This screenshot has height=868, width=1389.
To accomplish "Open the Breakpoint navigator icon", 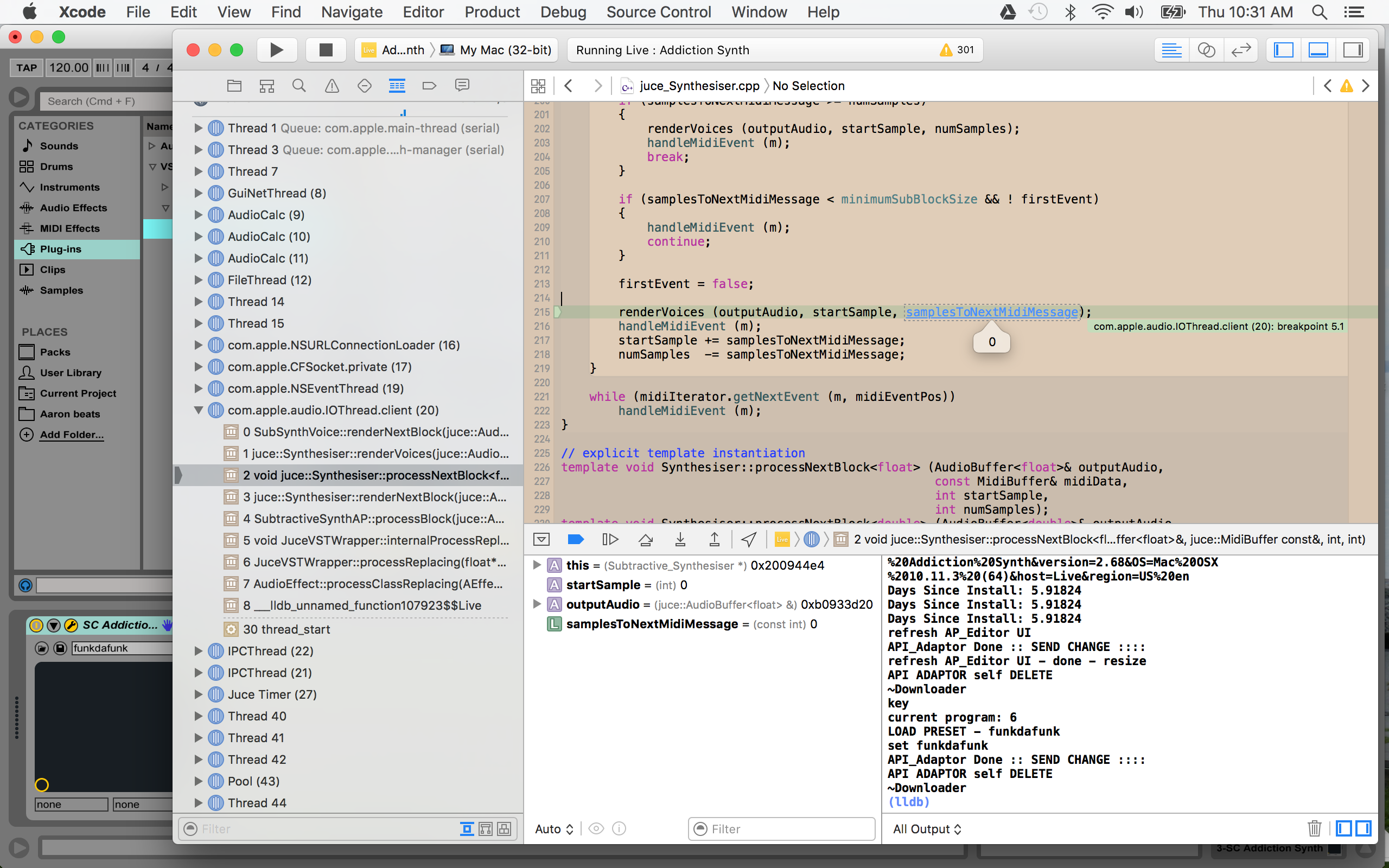I will 429,86.
